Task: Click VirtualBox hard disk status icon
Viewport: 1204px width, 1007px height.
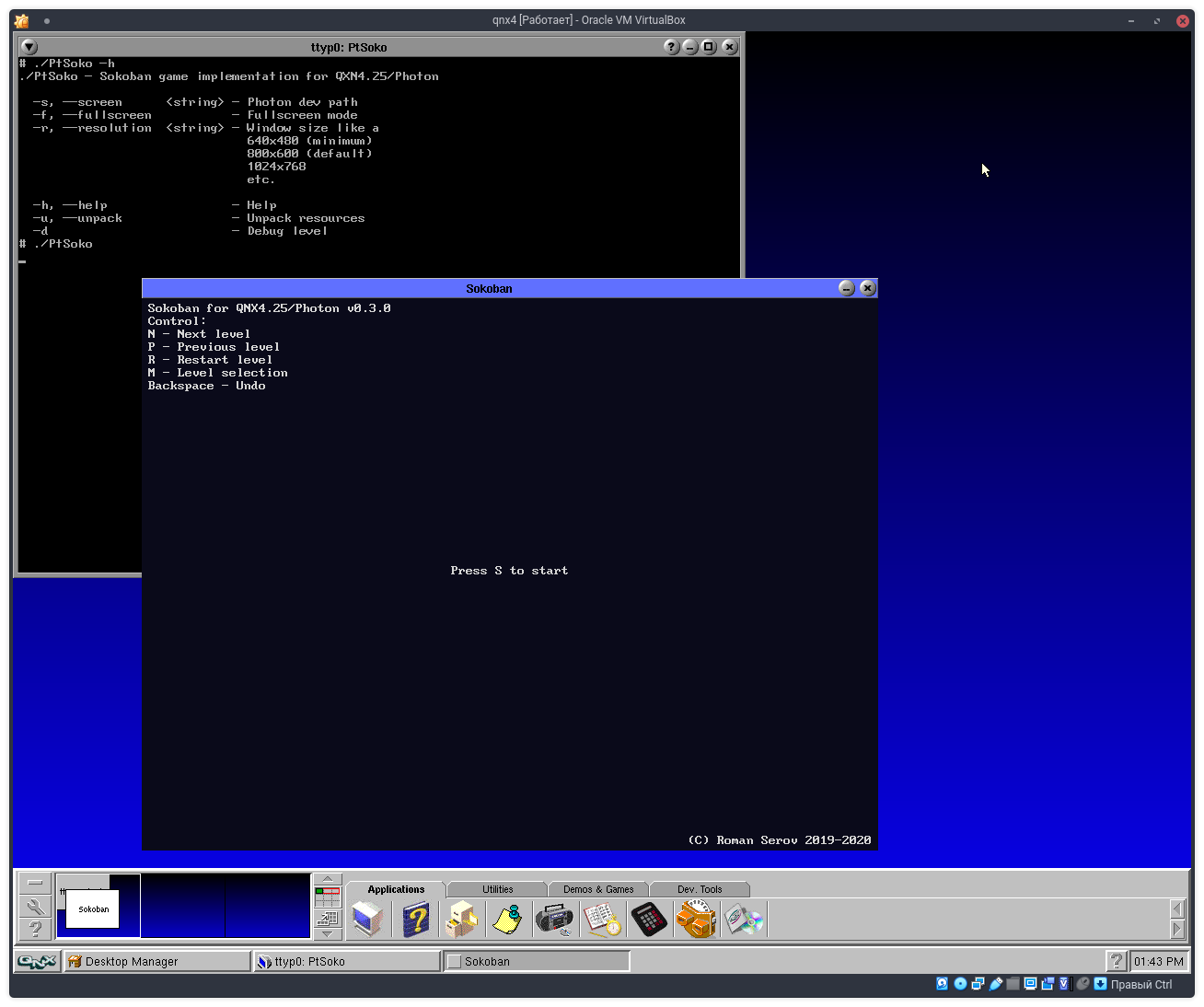Action: [x=942, y=984]
